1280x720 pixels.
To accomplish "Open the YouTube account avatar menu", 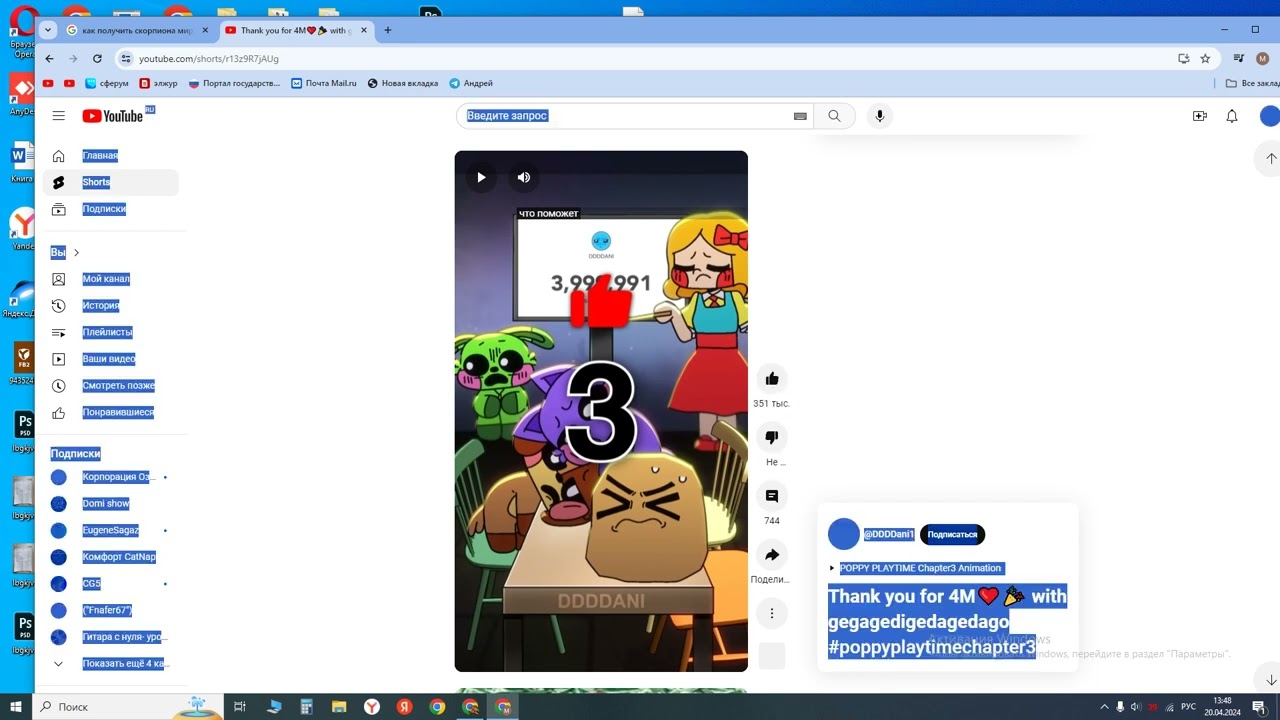I will [1269, 116].
